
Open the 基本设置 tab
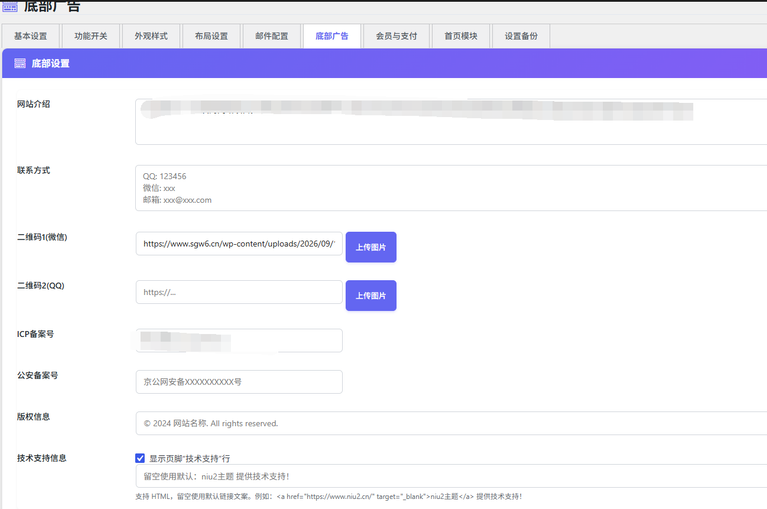[x=30, y=36]
